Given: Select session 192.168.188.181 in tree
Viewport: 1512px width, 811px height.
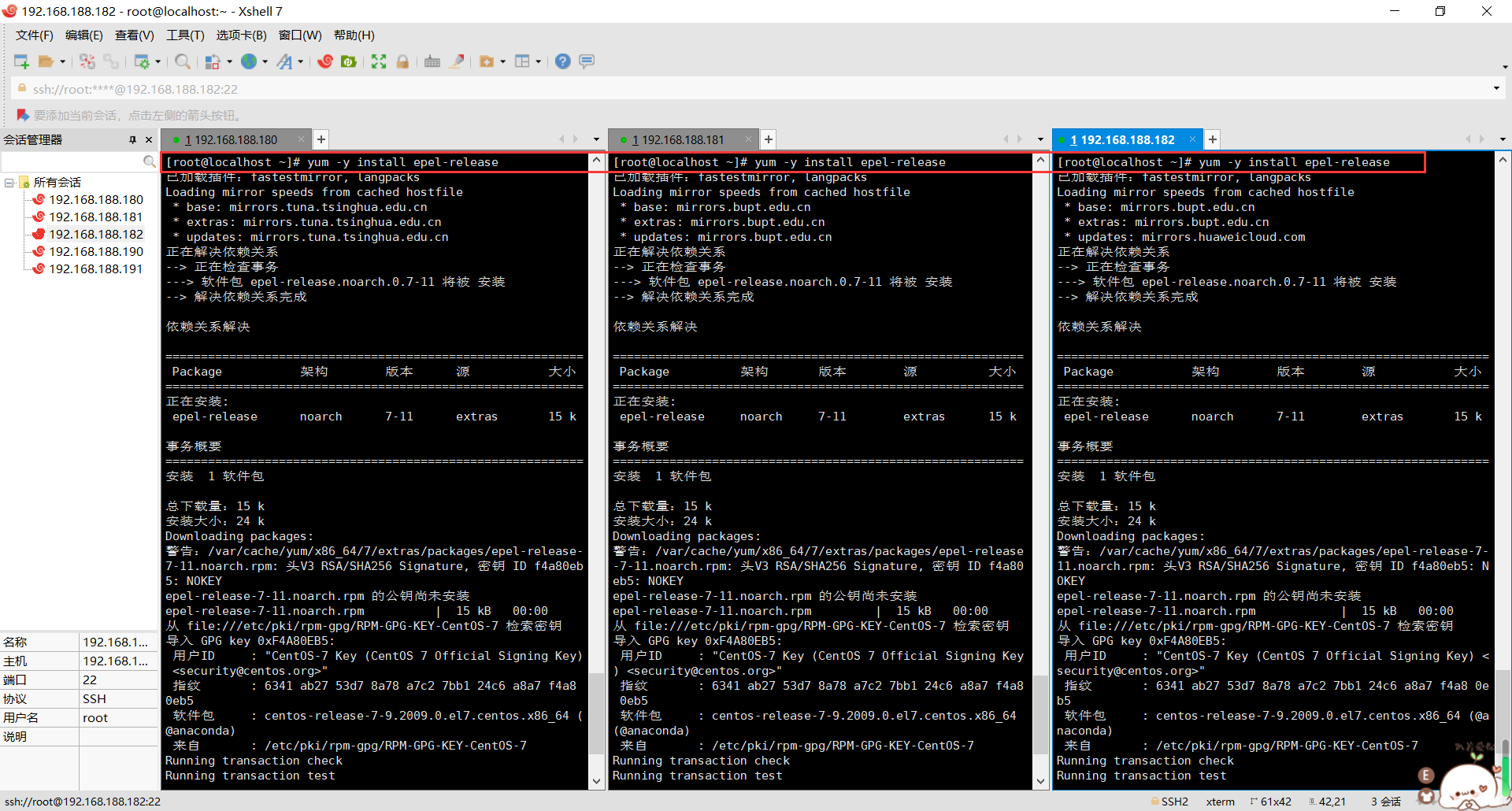Looking at the screenshot, I should point(96,217).
